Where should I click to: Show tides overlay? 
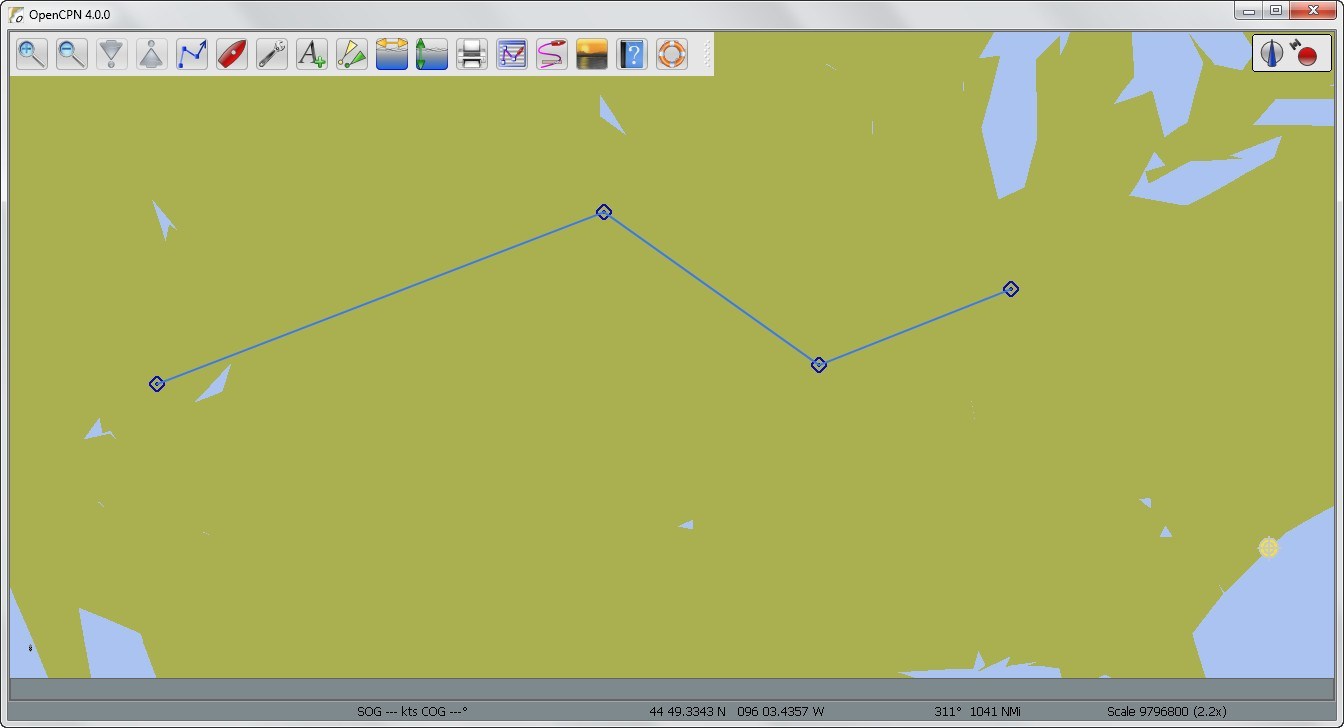click(432, 54)
